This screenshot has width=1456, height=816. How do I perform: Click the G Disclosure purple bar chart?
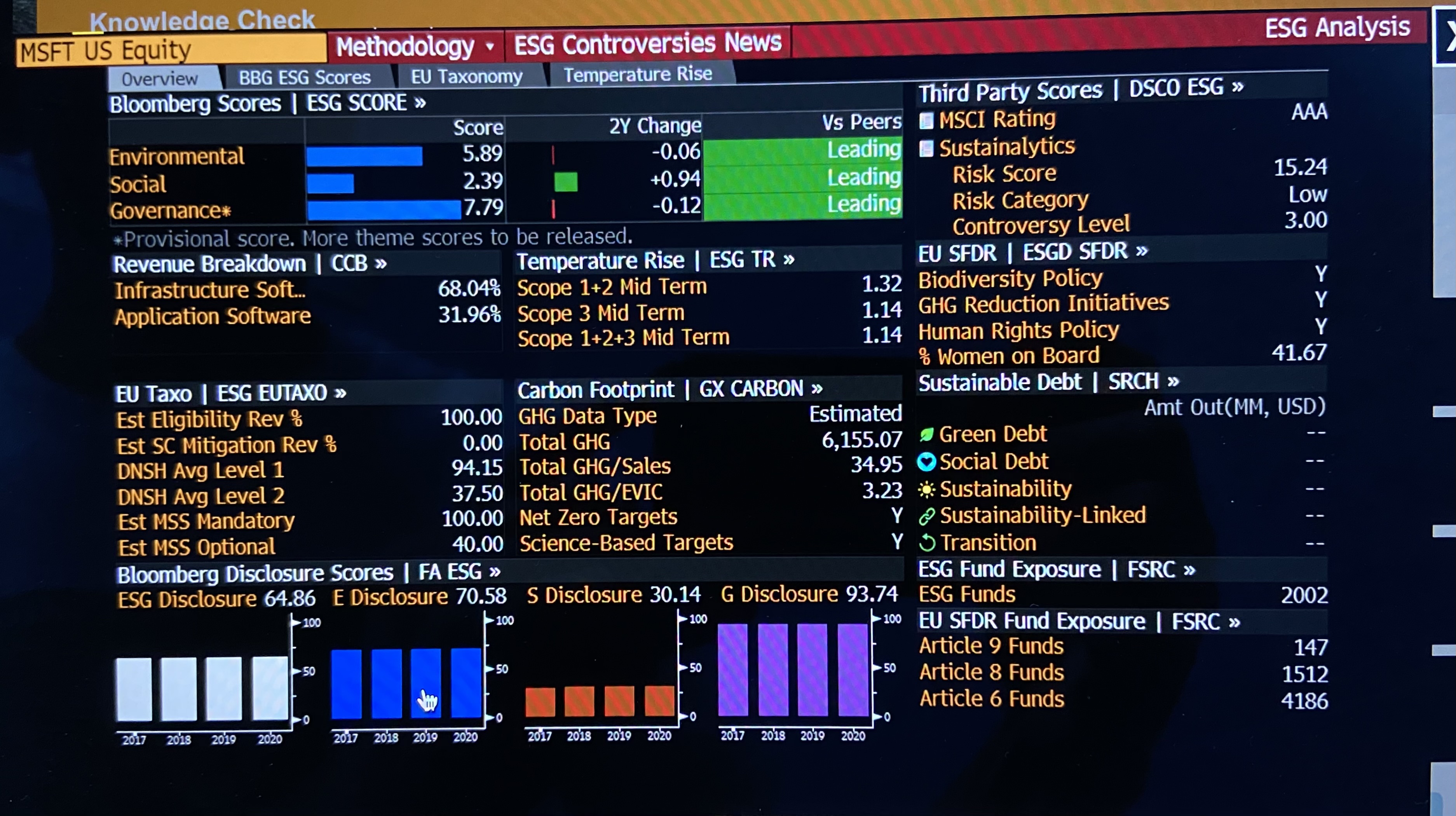793,670
